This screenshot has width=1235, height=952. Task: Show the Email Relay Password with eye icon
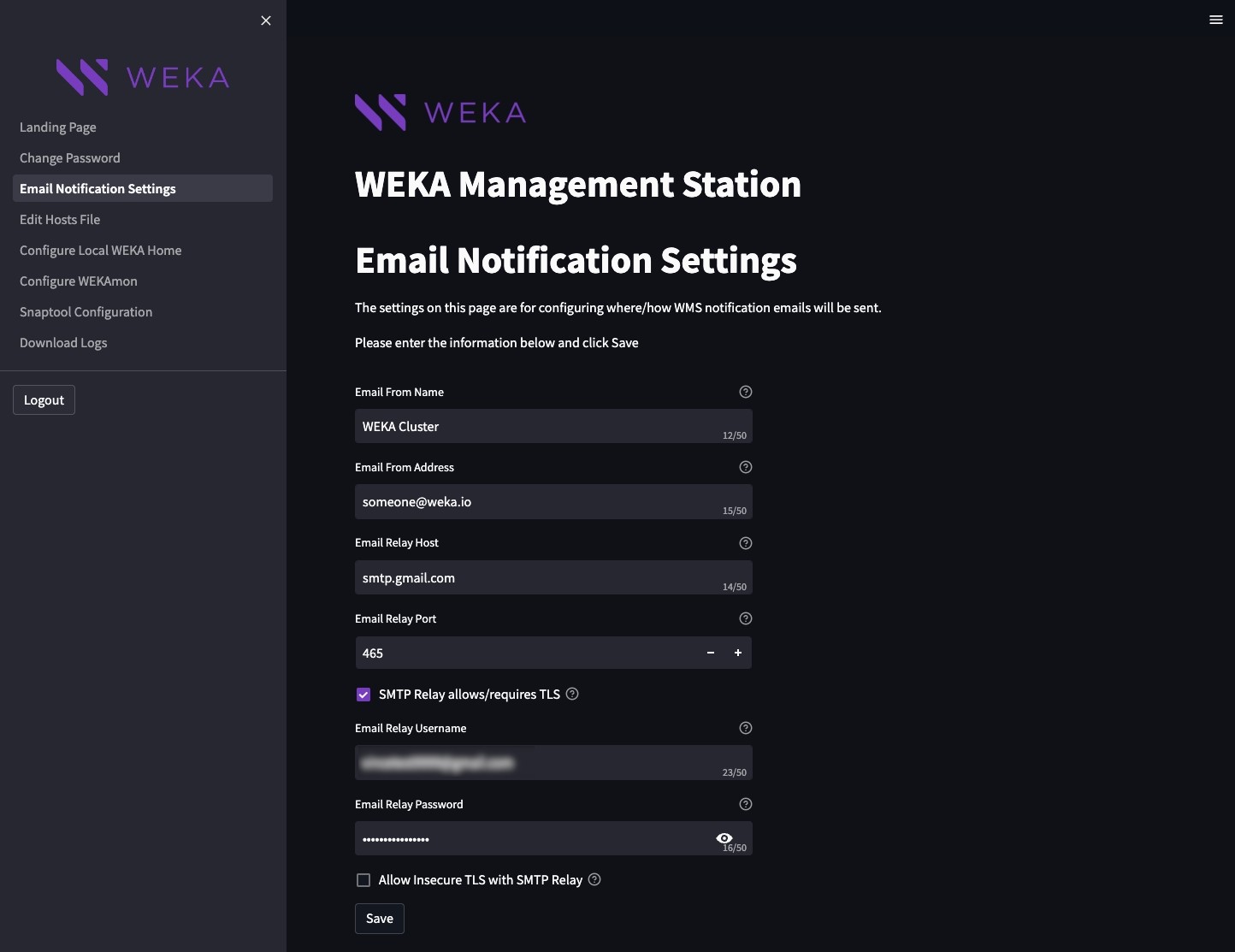tap(724, 837)
